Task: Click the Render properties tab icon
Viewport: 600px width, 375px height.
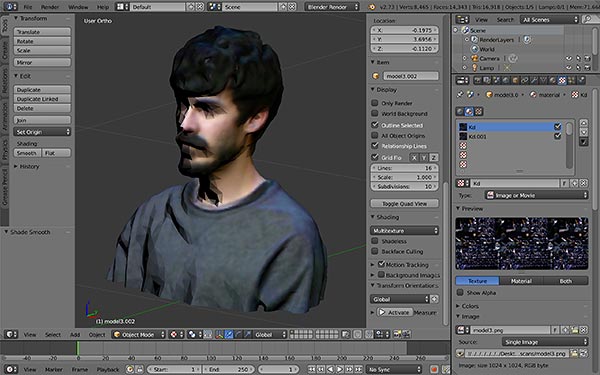Action: 478,80
